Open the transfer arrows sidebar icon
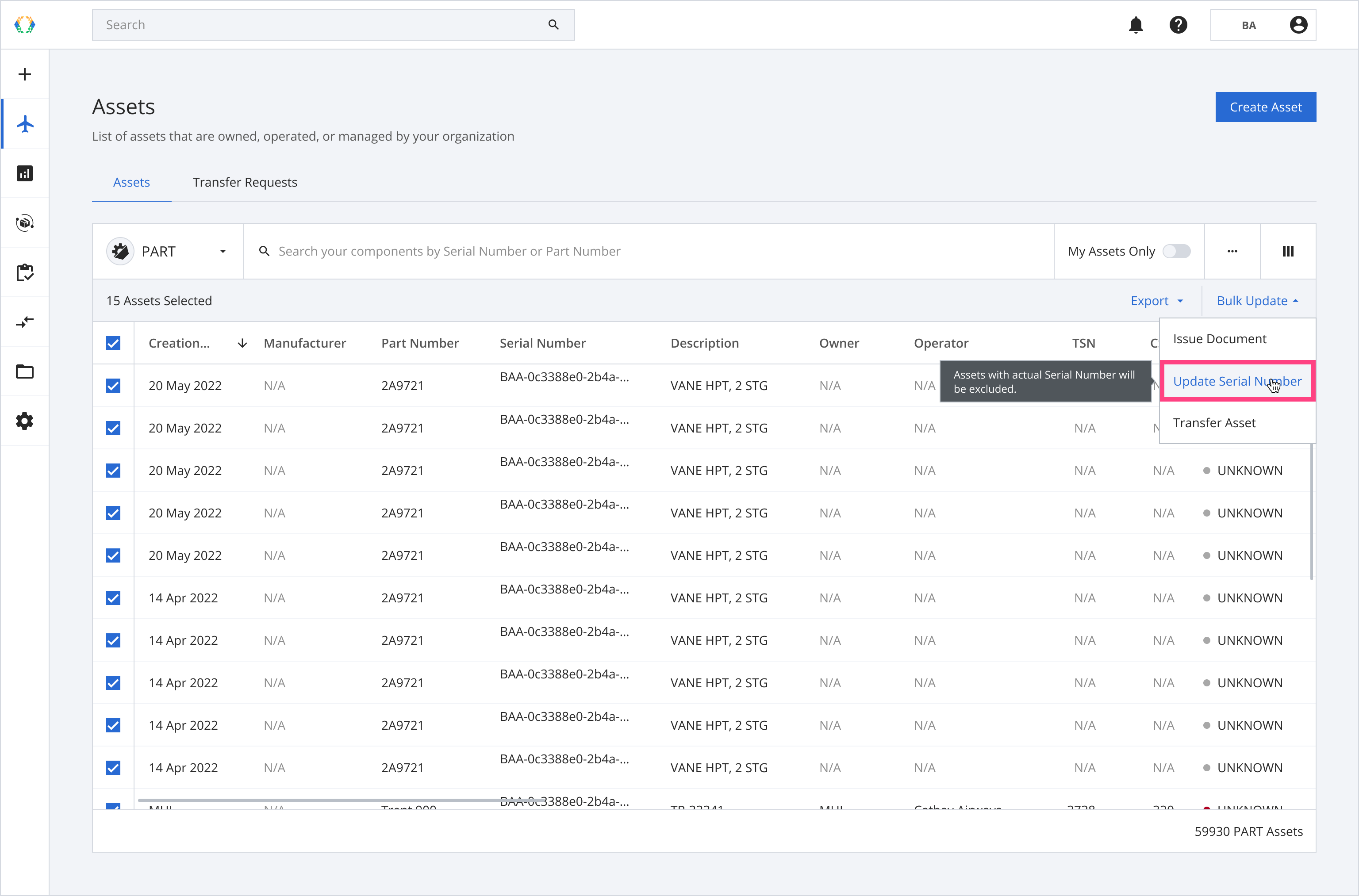Image resolution: width=1359 pixels, height=896 pixels. coord(25,322)
